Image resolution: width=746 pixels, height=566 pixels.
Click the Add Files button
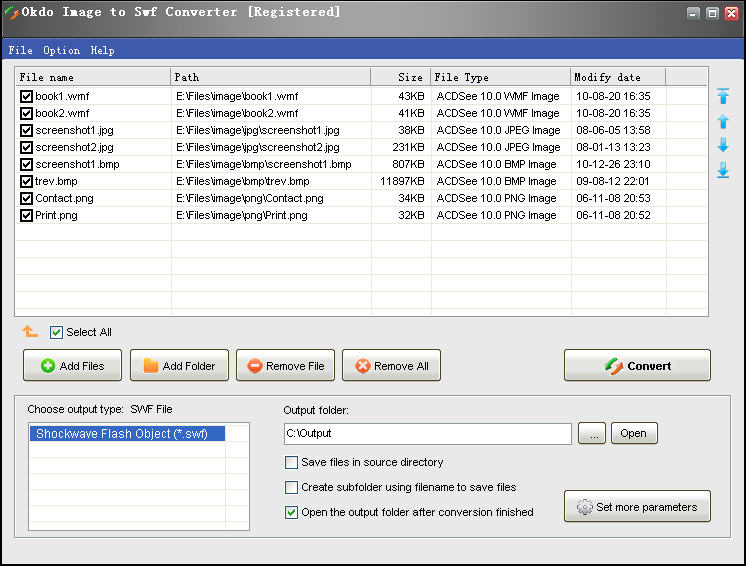point(72,366)
